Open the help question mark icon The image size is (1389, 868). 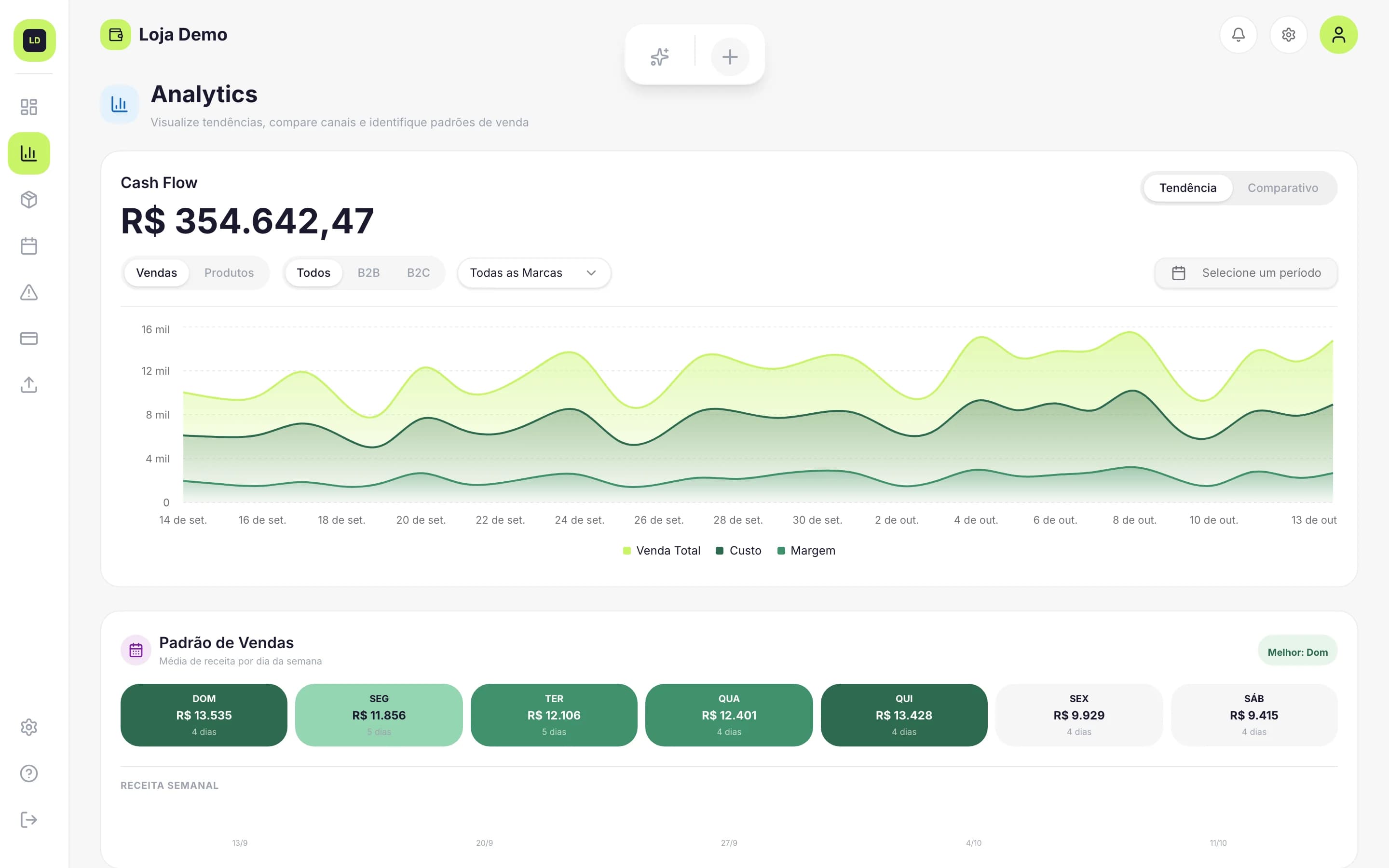pos(29,773)
